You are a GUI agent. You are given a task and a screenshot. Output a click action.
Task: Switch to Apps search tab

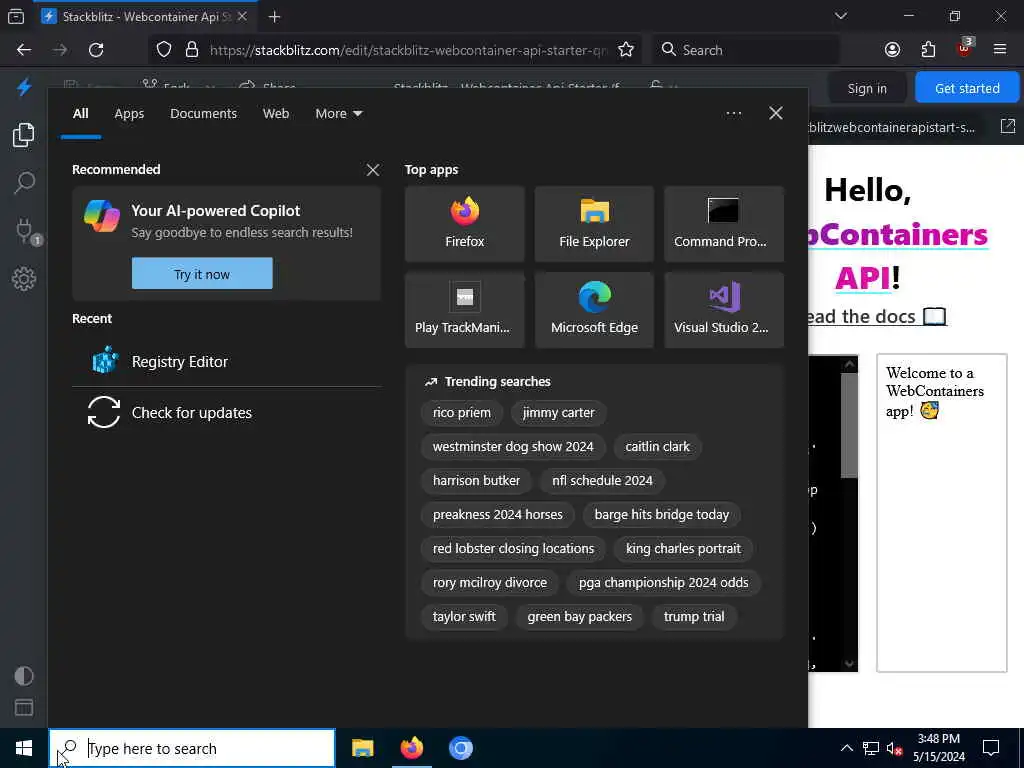[129, 114]
